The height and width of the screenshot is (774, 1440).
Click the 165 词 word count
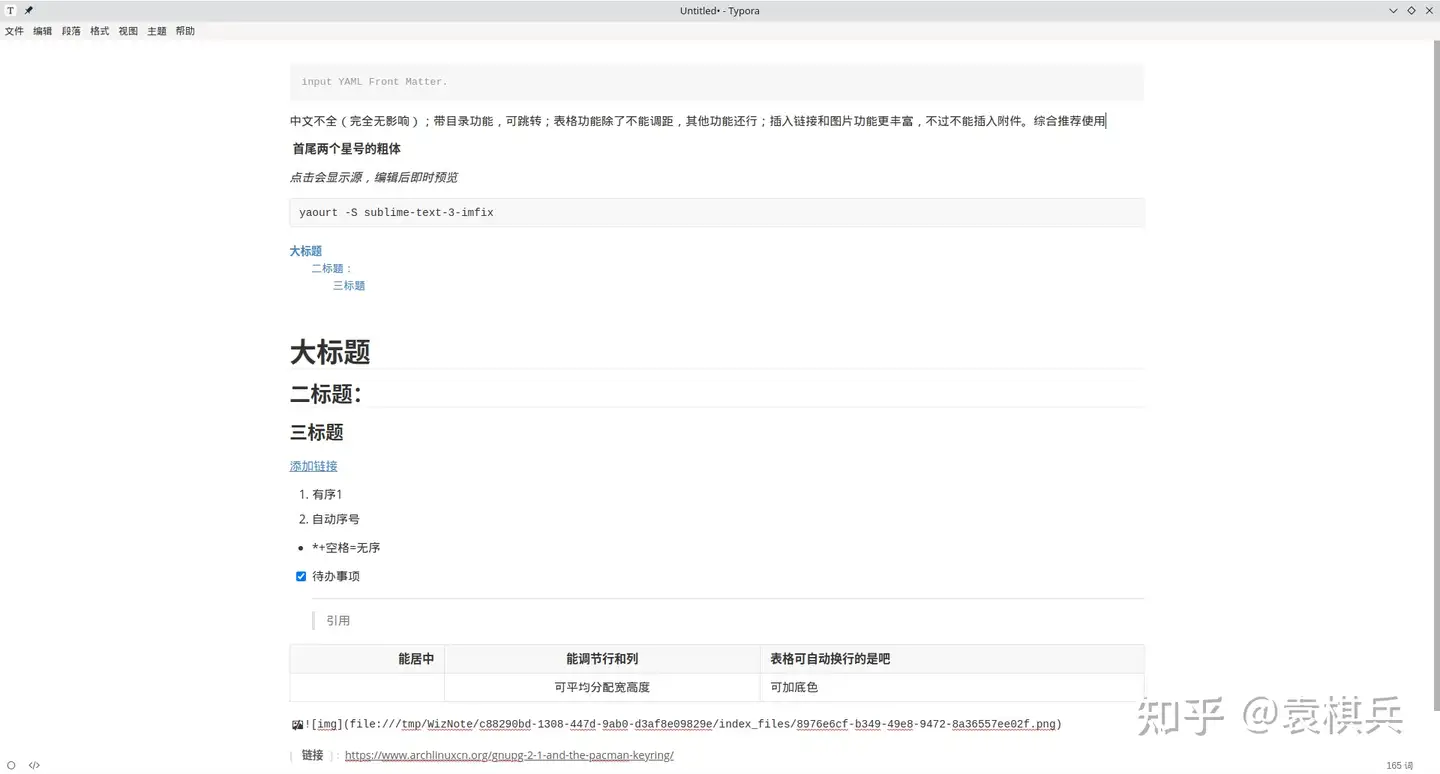click(1400, 766)
